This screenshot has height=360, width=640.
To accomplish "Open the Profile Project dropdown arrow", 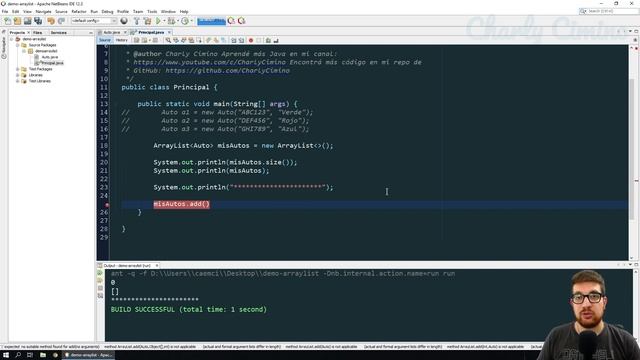I will click(191, 21).
